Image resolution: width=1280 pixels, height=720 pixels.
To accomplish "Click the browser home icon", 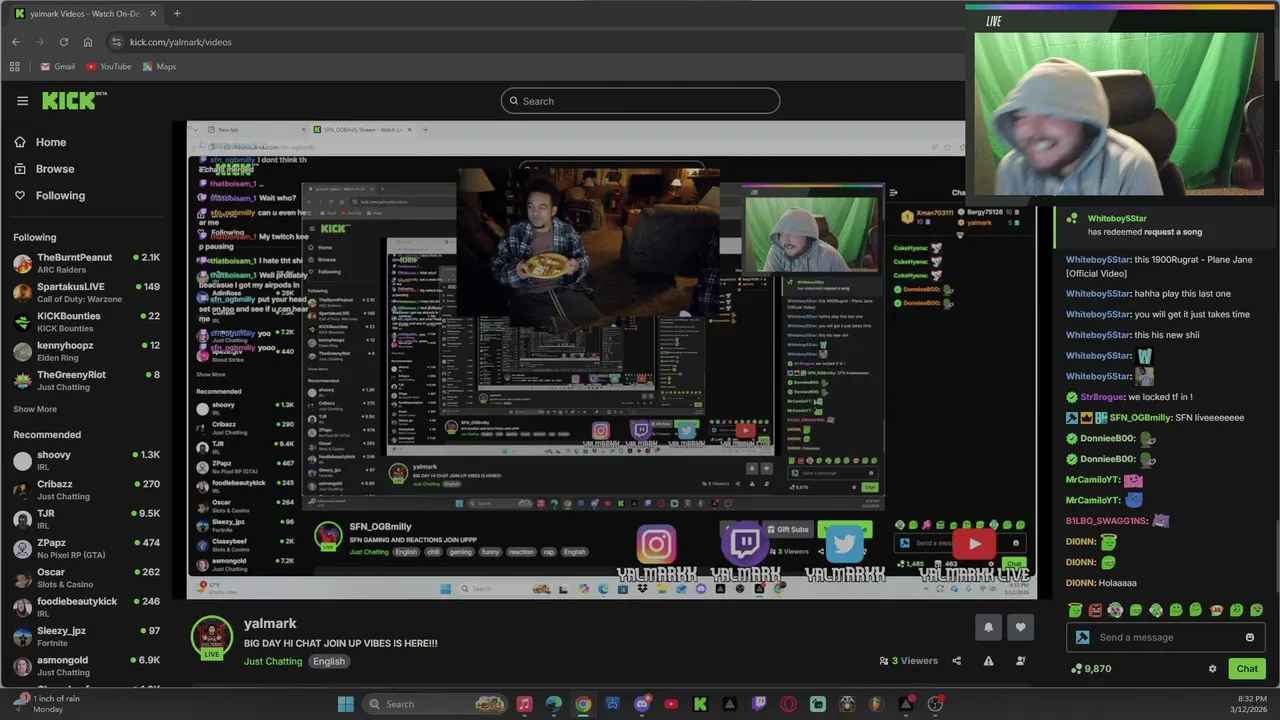I will click(88, 42).
